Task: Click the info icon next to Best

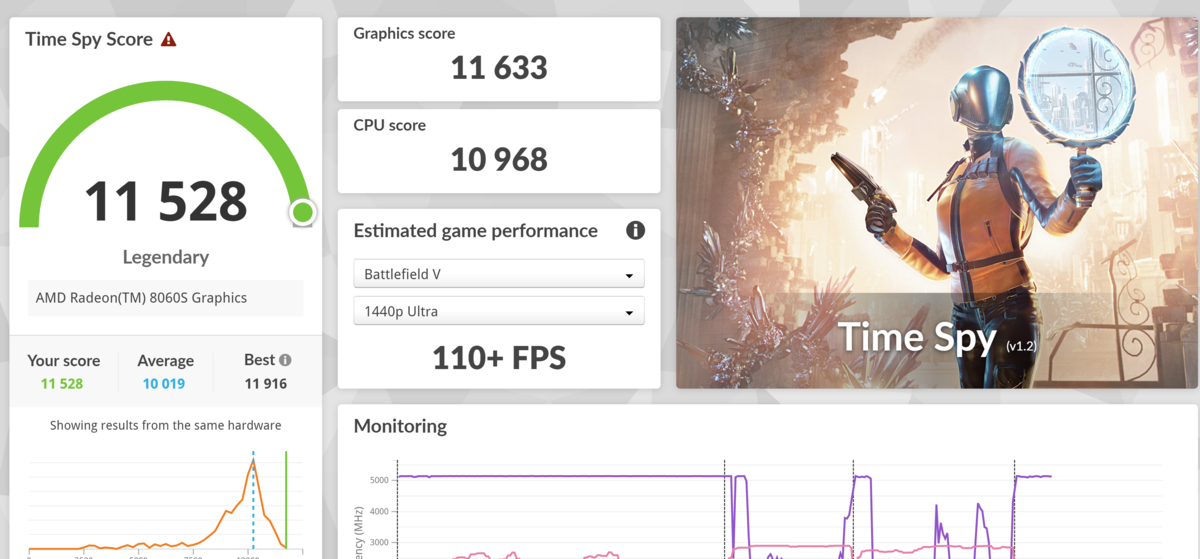Action: (x=285, y=360)
